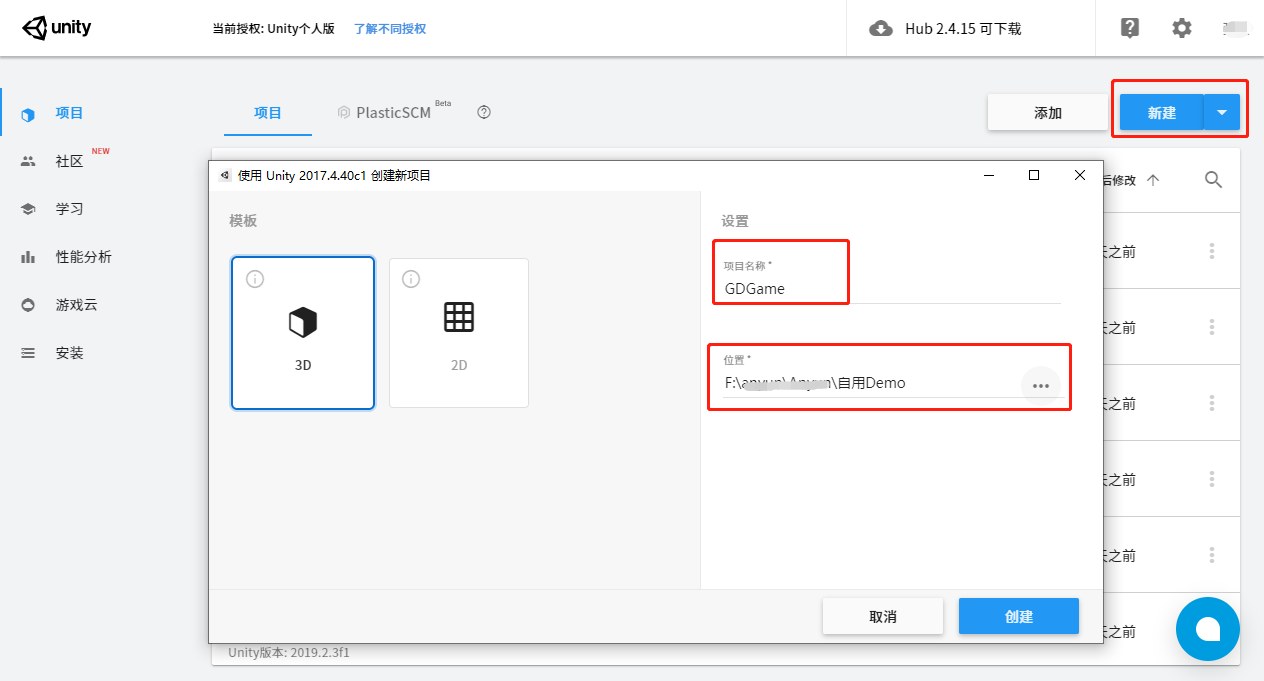This screenshot has height=681, width=1264.
Task: Open more options for fourth project row
Action: tap(1212, 479)
